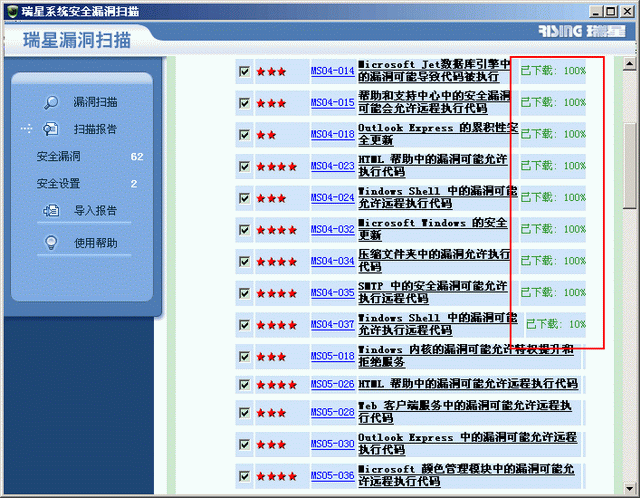Image resolution: width=640 pixels, height=498 pixels.
Task: Select the 扫描报告 menu item
Action: click(x=95, y=129)
